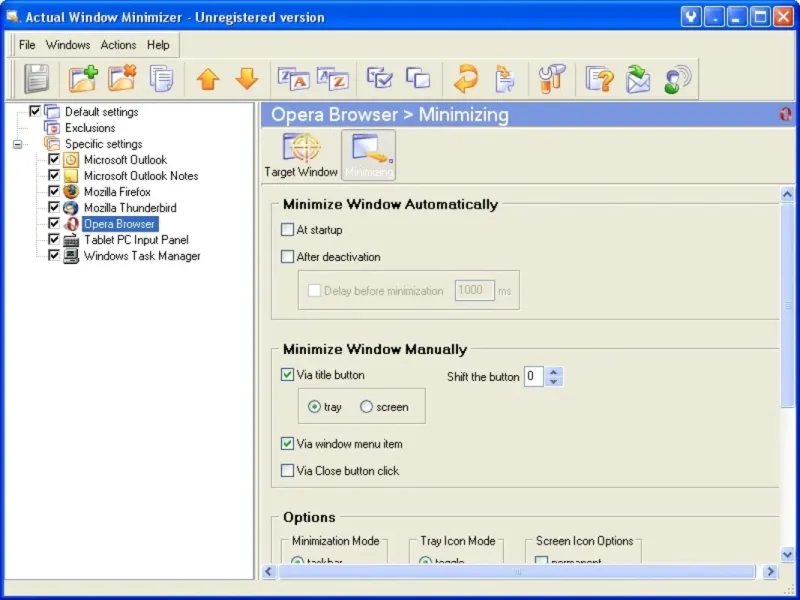The image size is (800, 600).
Task: Select Exclusions in the tree
Action: click(90, 128)
